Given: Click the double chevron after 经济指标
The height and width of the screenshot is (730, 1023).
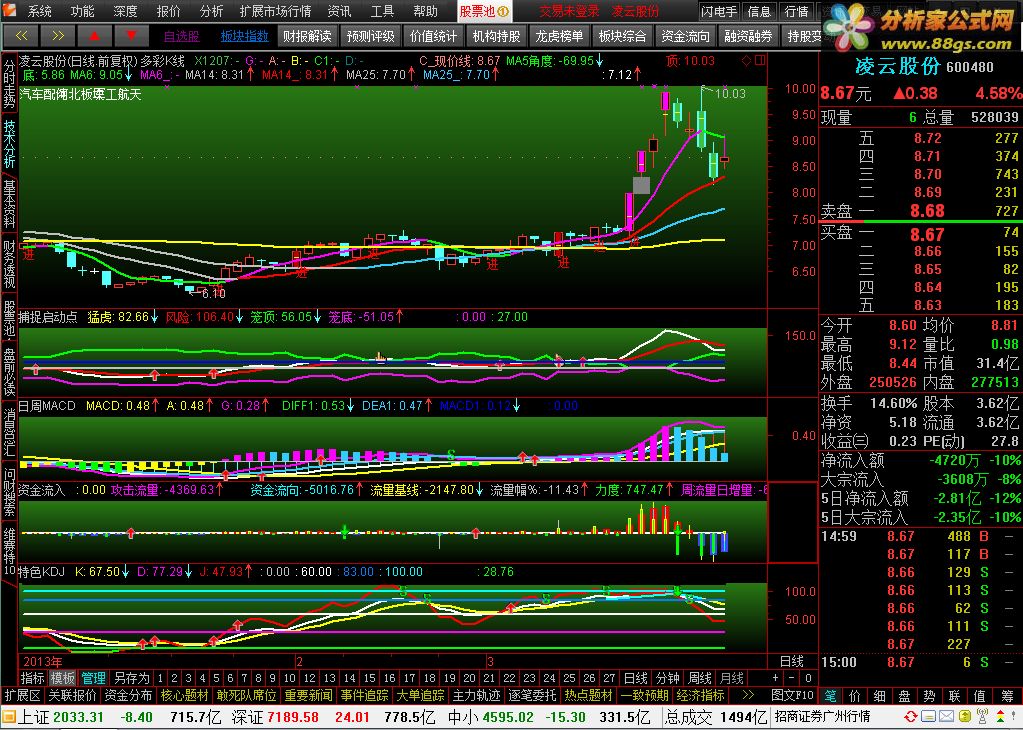Looking at the screenshot, I should [x=749, y=695].
